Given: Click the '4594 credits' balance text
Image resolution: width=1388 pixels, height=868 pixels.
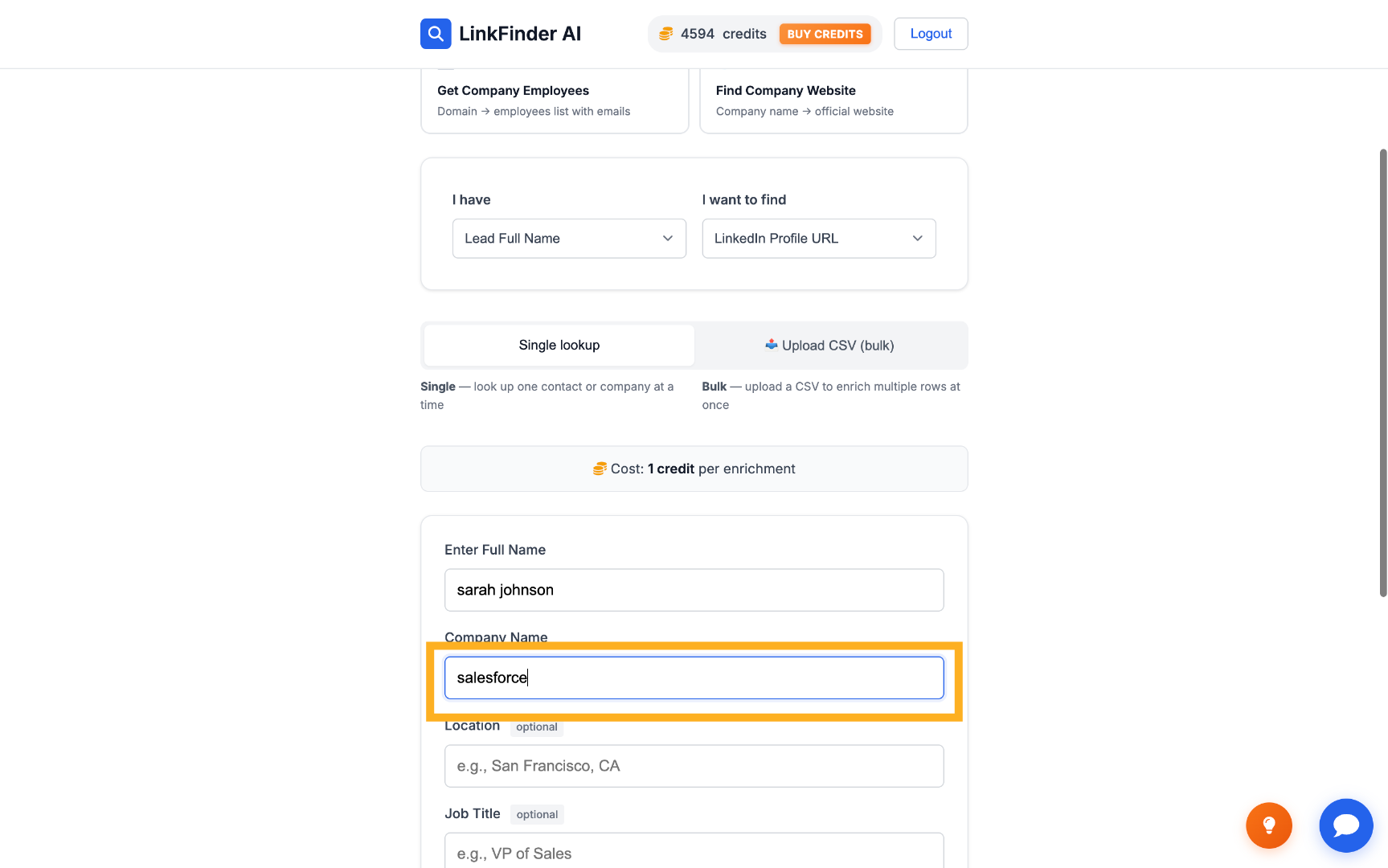Looking at the screenshot, I should click(x=723, y=34).
